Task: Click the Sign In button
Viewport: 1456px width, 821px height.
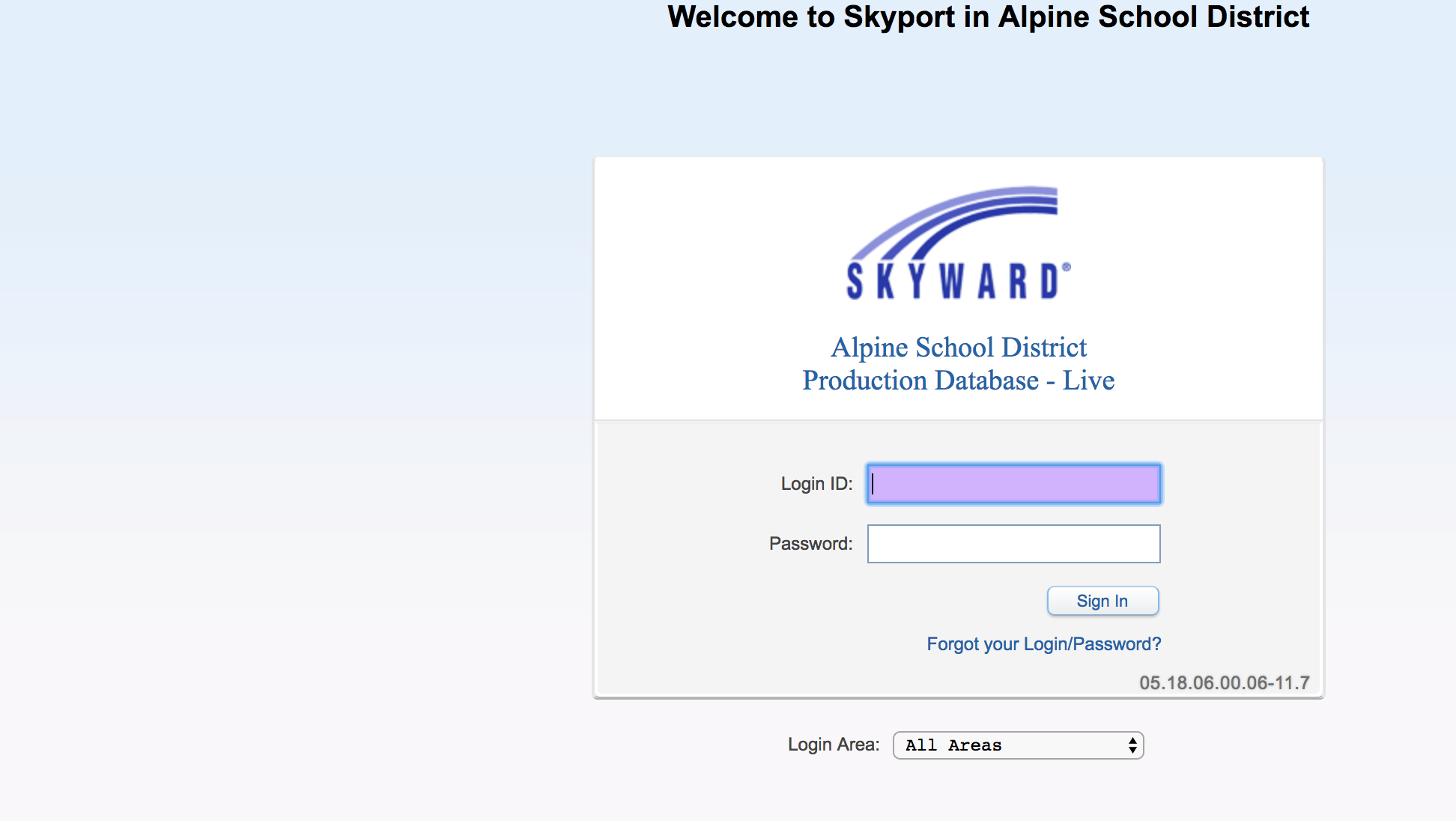Action: (x=1102, y=601)
